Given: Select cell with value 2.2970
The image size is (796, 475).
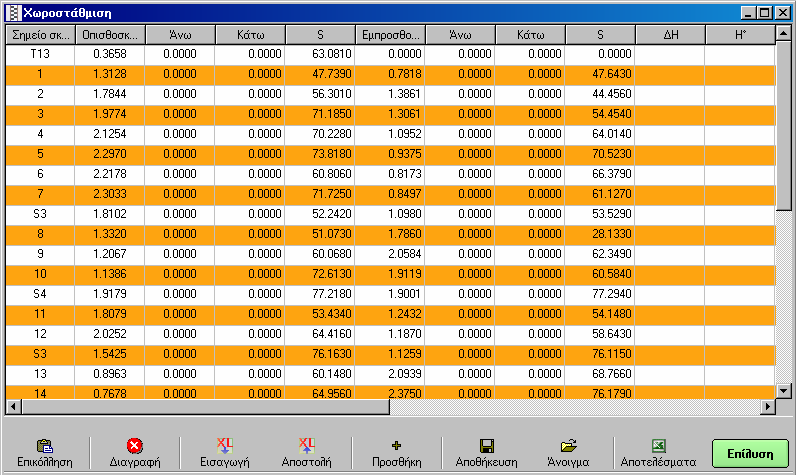Looking at the screenshot, I should tap(110, 154).
